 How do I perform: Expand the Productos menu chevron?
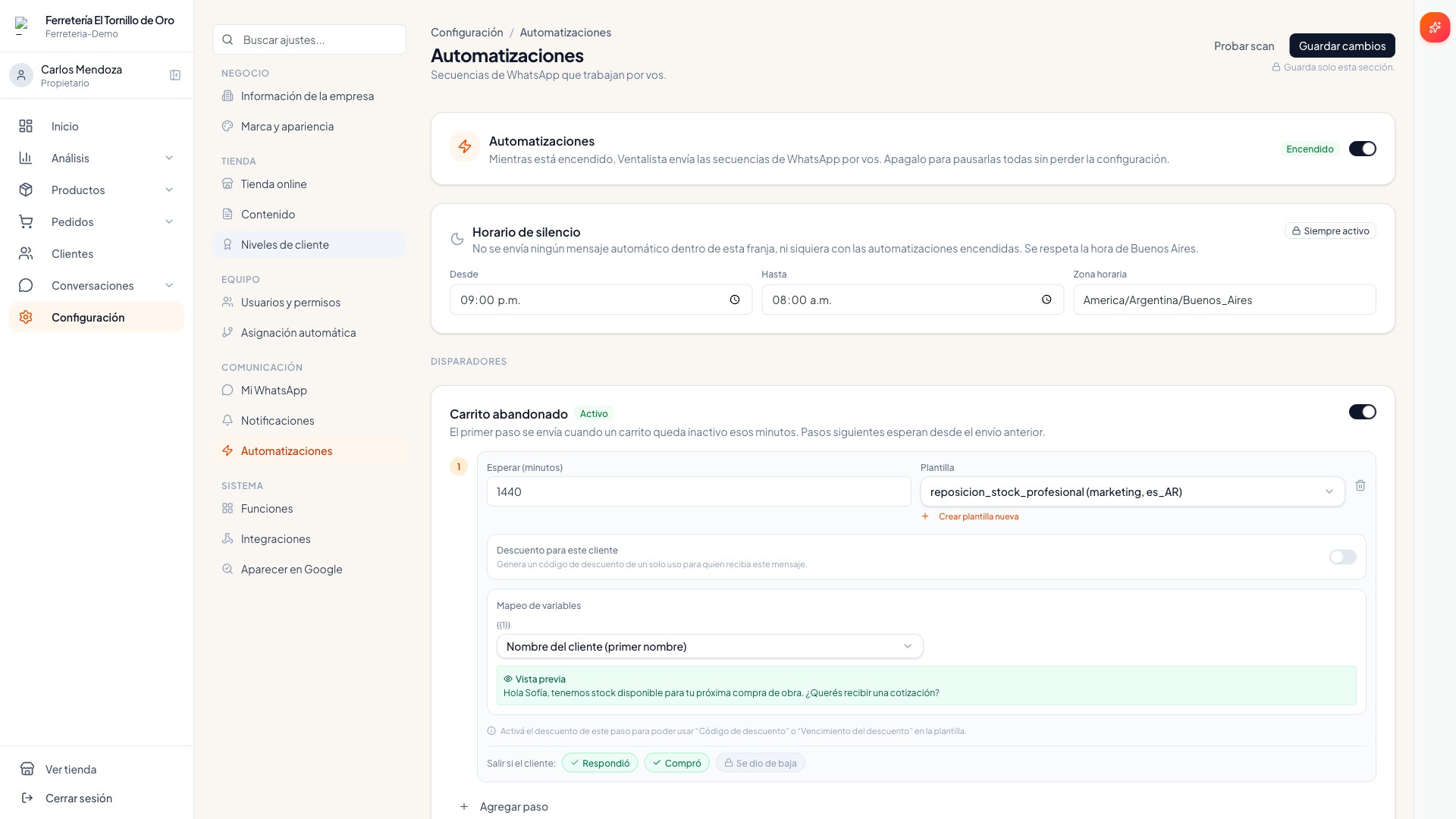coord(169,190)
